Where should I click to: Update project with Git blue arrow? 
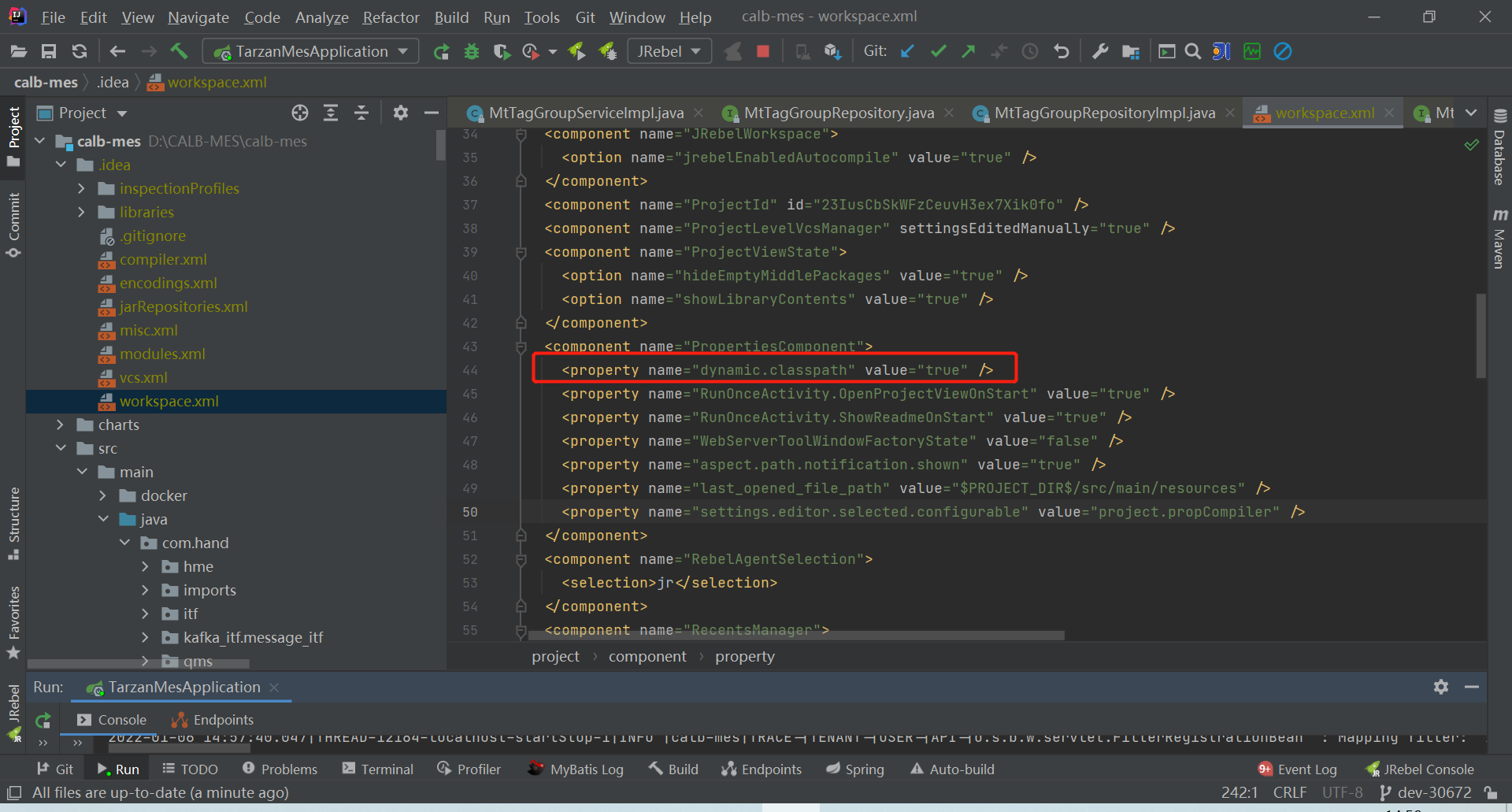tap(907, 52)
